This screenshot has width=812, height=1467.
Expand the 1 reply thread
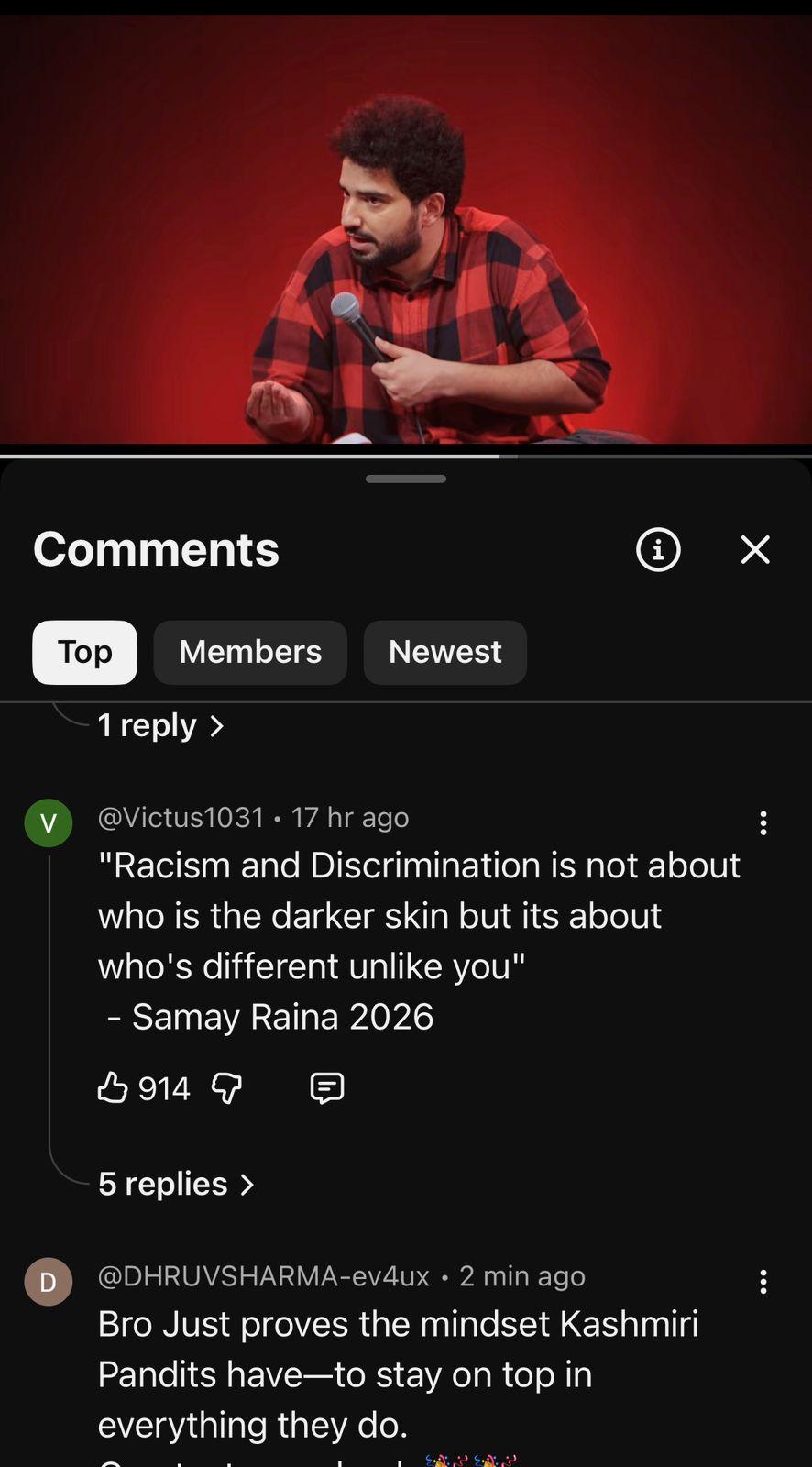[x=160, y=725]
